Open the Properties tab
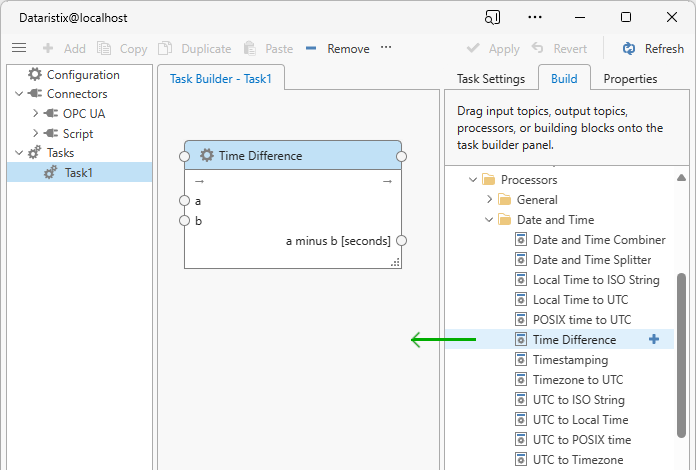The width and height of the screenshot is (696, 470). [x=630, y=79]
